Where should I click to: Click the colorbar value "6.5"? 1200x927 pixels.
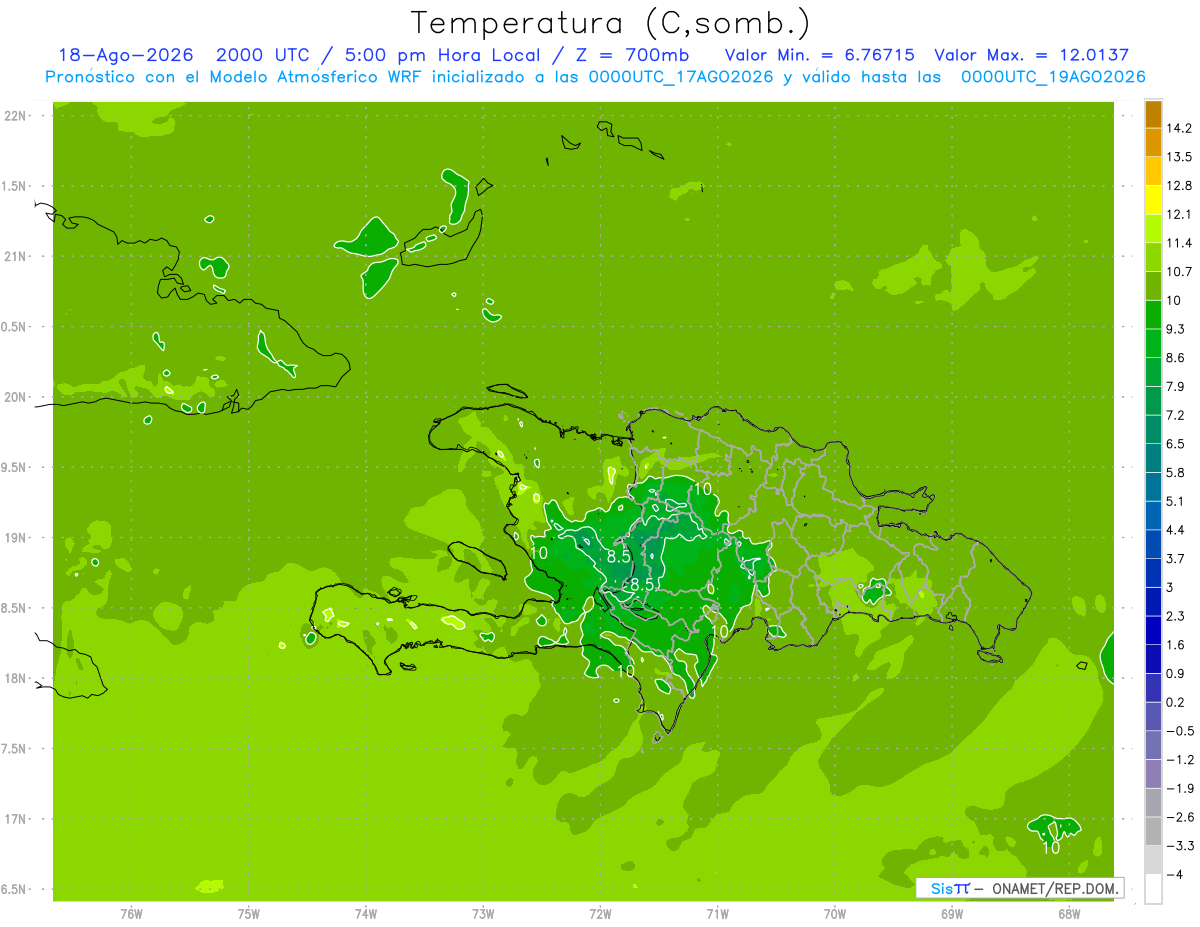click(x=1177, y=444)
